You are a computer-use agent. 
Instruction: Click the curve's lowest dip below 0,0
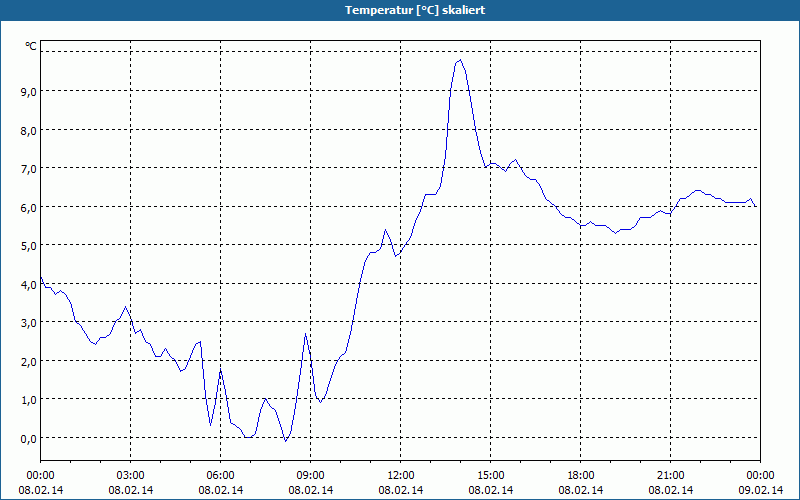[x=286, y=441]
